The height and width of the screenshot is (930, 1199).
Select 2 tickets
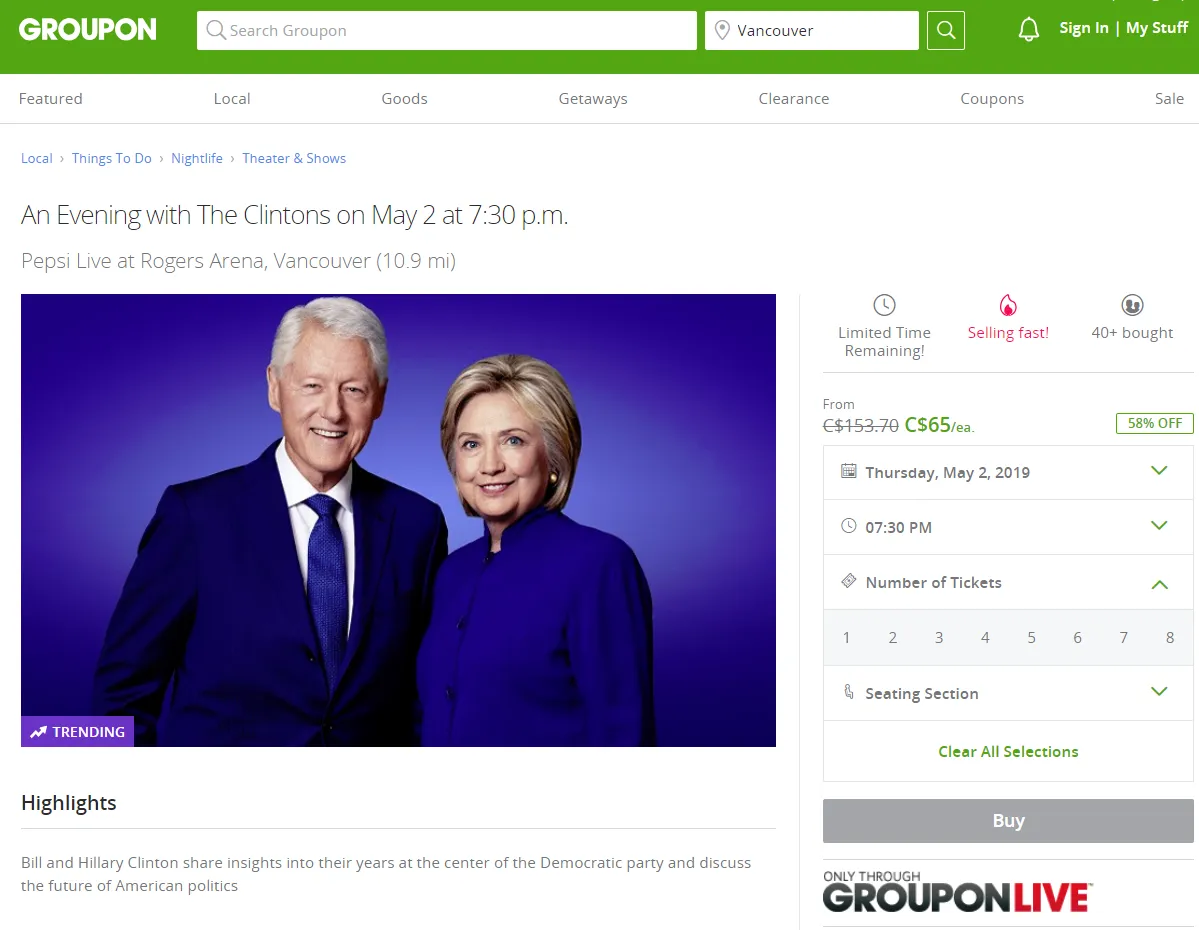[892, 638]
